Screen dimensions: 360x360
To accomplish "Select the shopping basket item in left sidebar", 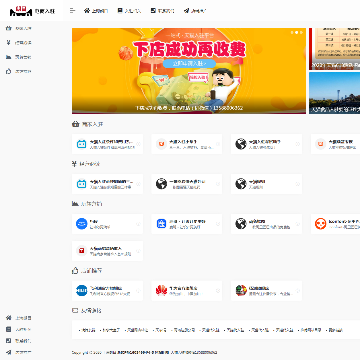I will pos(19,28).
